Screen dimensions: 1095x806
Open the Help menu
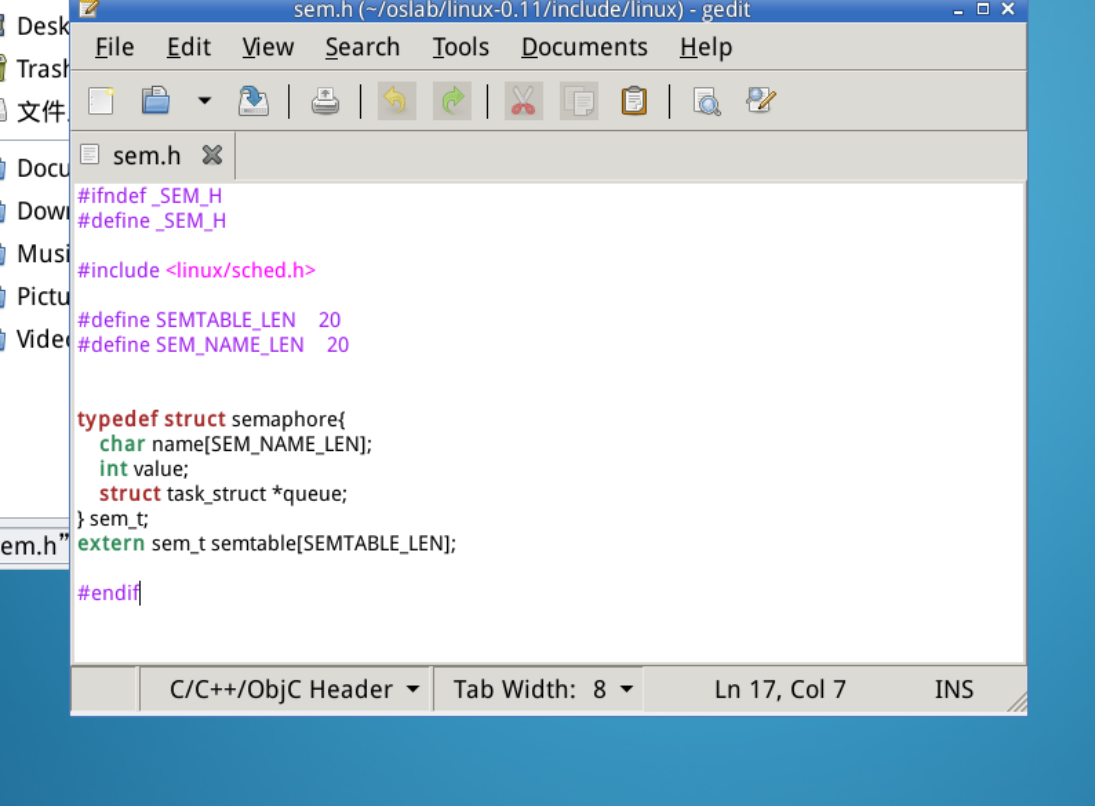(x=706, y=47)
